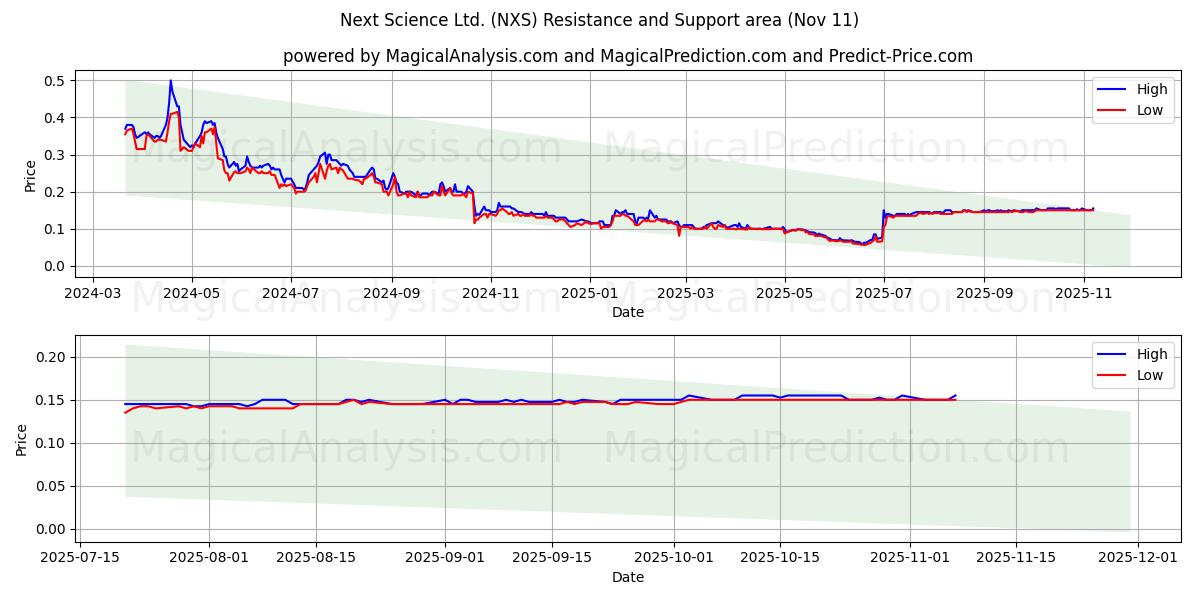This screenshot has width=1200, height=600.
Task: Select the red Low legend key in bottom chart
Action: (x=1113, y=374)
